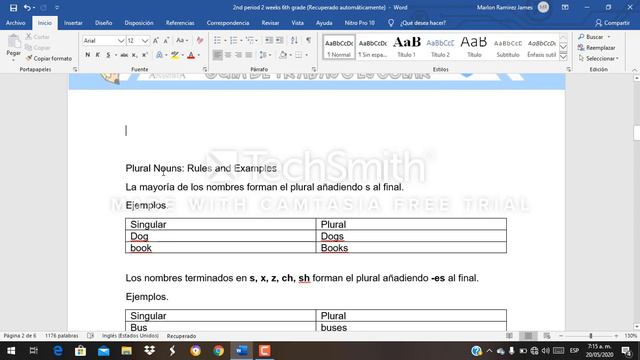Click the yellow text highlight color button
The width and height of the screenshot is (640, 360).
point(175,55)
